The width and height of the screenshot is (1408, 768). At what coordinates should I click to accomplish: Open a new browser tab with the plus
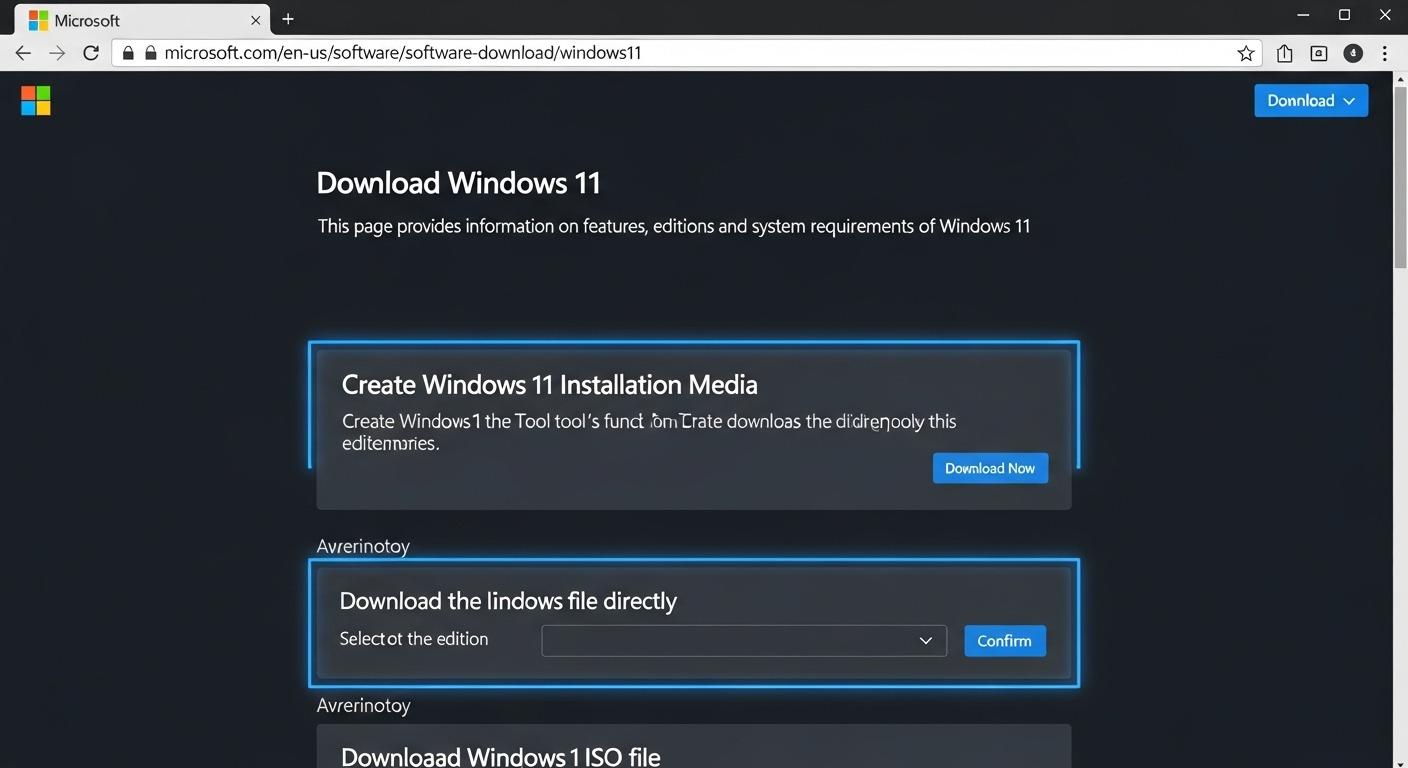(x=288, y=19)
